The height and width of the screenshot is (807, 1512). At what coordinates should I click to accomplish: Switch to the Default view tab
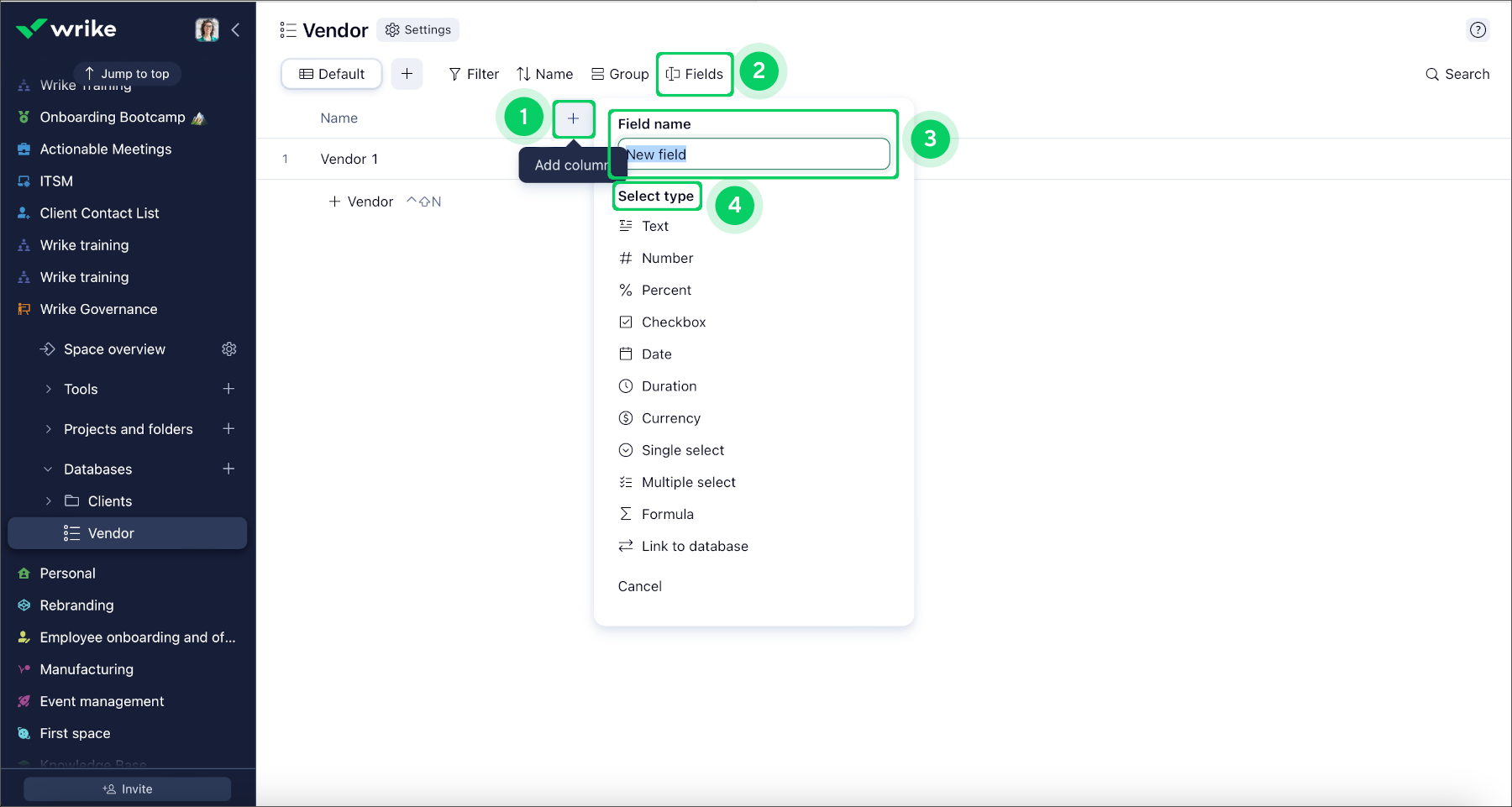tap(331, 74)
